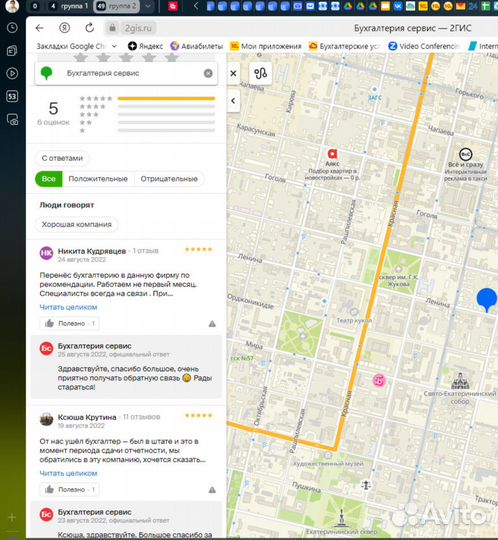Click the green 2GIS pin logo

click(46, 73)
